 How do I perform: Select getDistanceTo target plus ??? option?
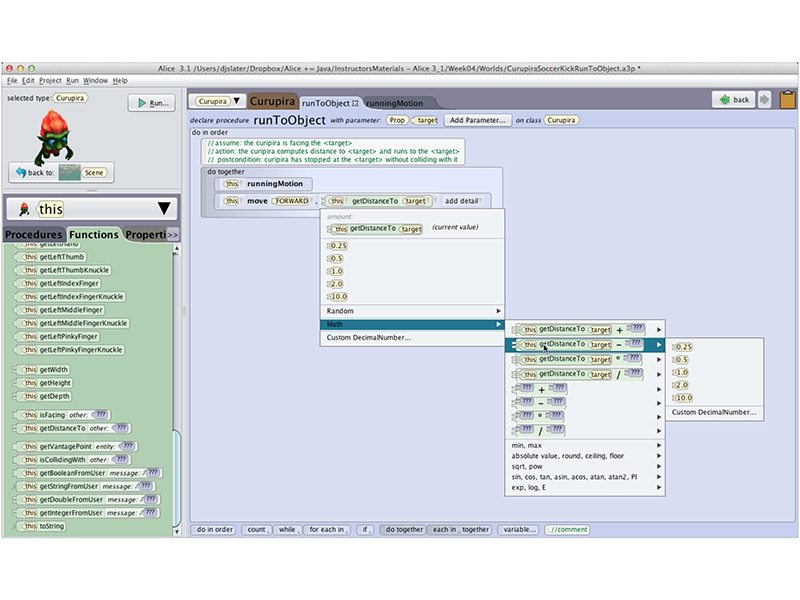(x=585, y=330)
